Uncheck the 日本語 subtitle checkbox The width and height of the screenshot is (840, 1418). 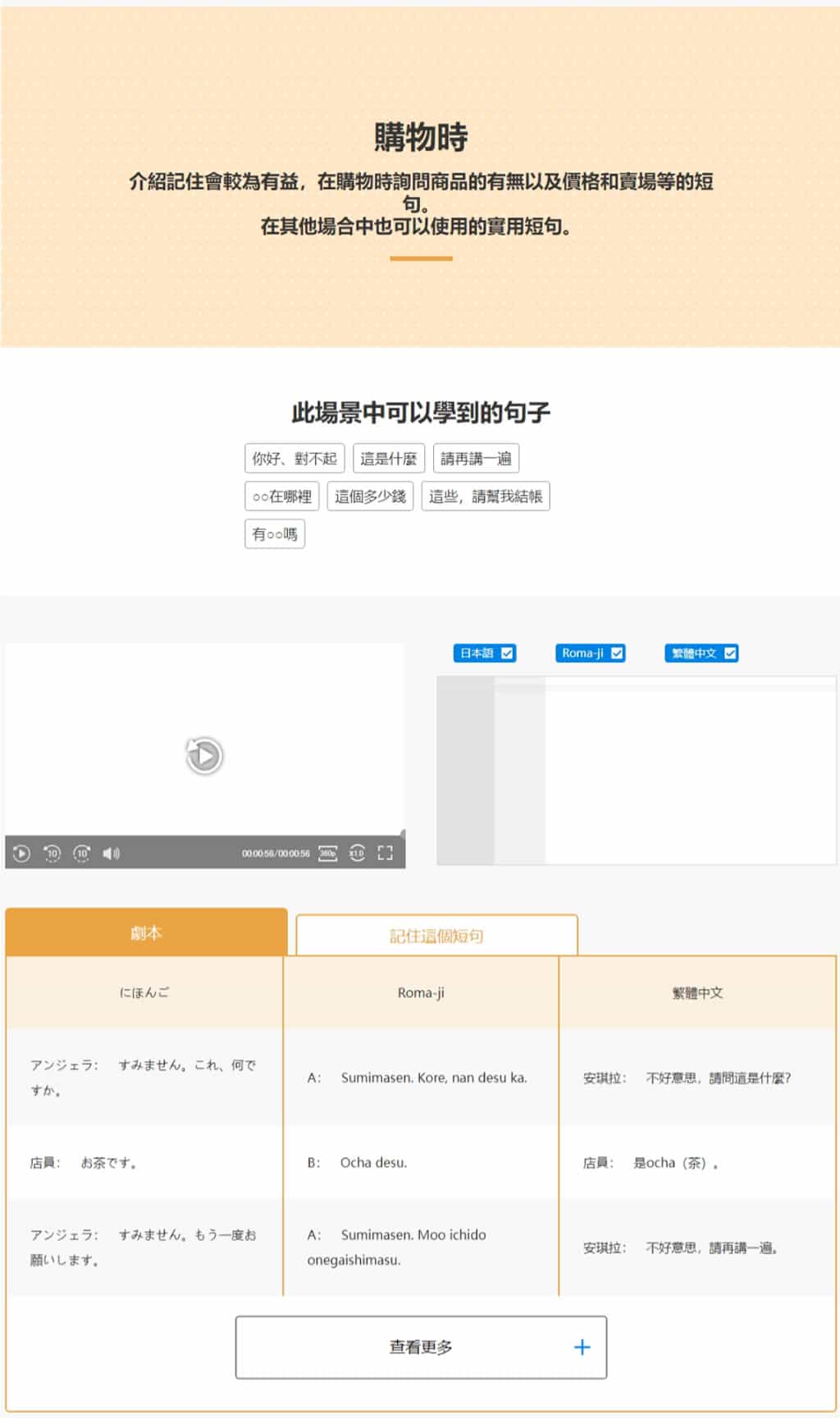tap(507, 653)
